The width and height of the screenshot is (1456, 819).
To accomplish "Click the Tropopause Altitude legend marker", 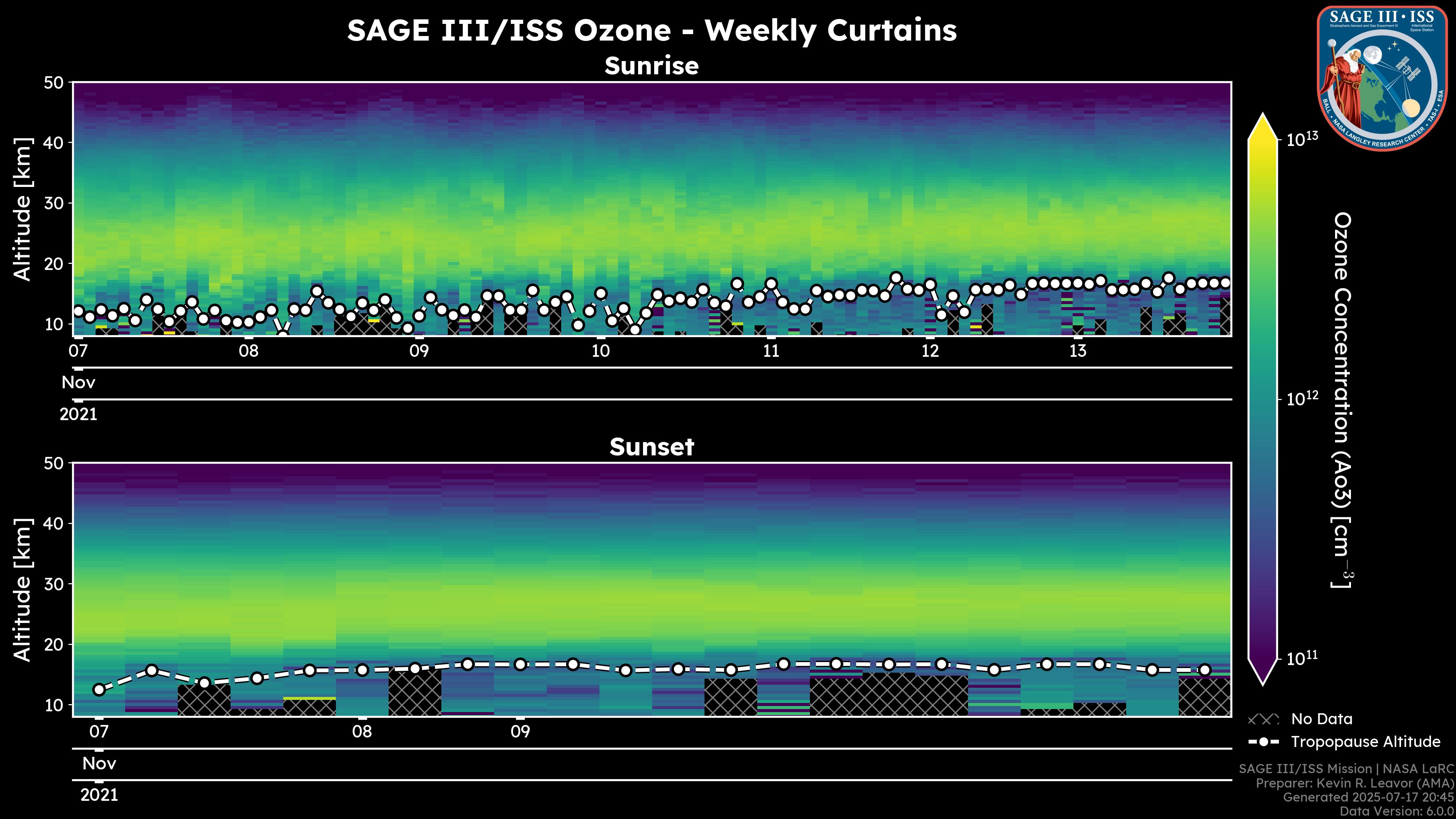I will click(1263, 742).
